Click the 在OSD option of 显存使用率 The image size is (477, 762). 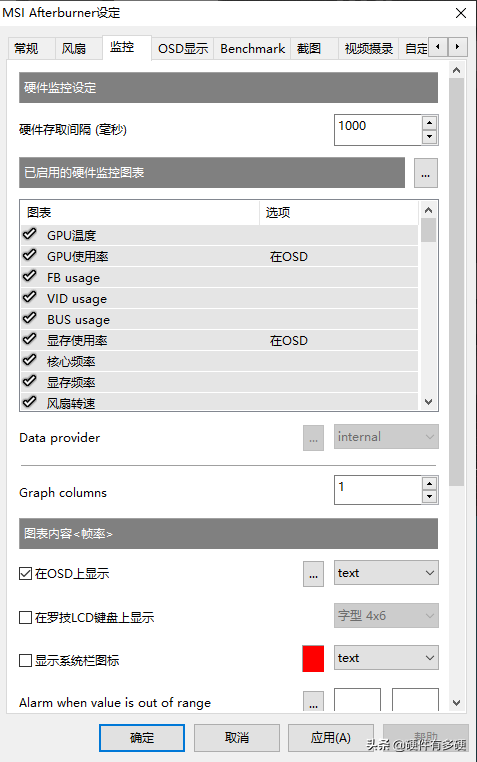[x=289, y=341]
